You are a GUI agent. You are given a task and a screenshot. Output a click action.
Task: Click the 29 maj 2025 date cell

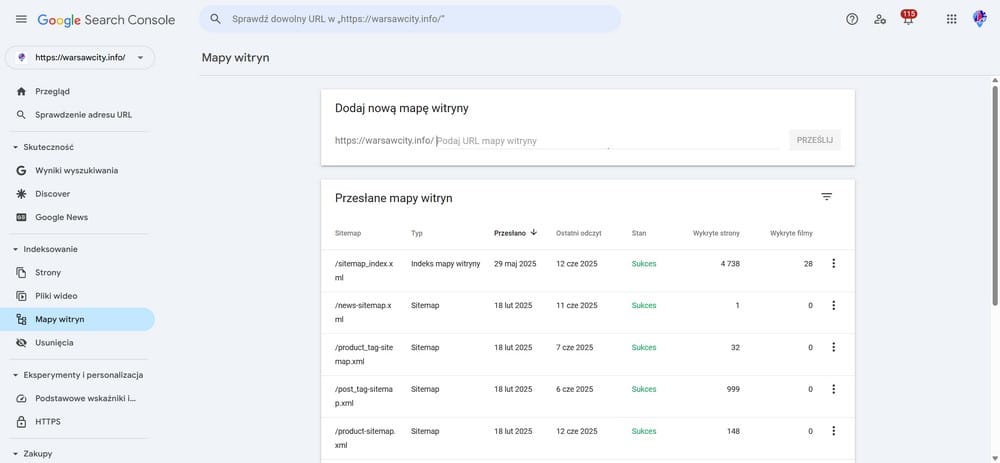[515, 263]
